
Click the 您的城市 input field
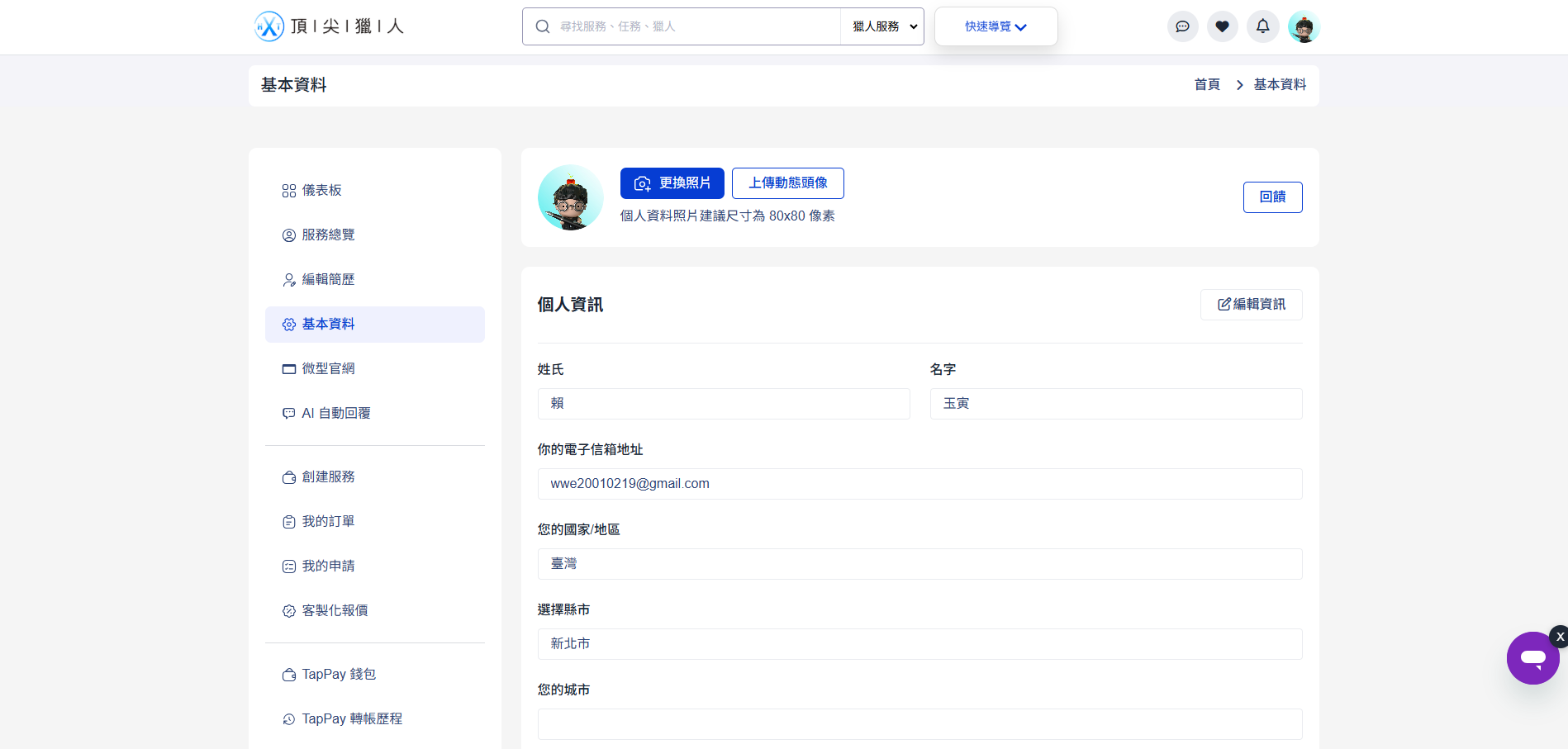(x=919, y=724)
